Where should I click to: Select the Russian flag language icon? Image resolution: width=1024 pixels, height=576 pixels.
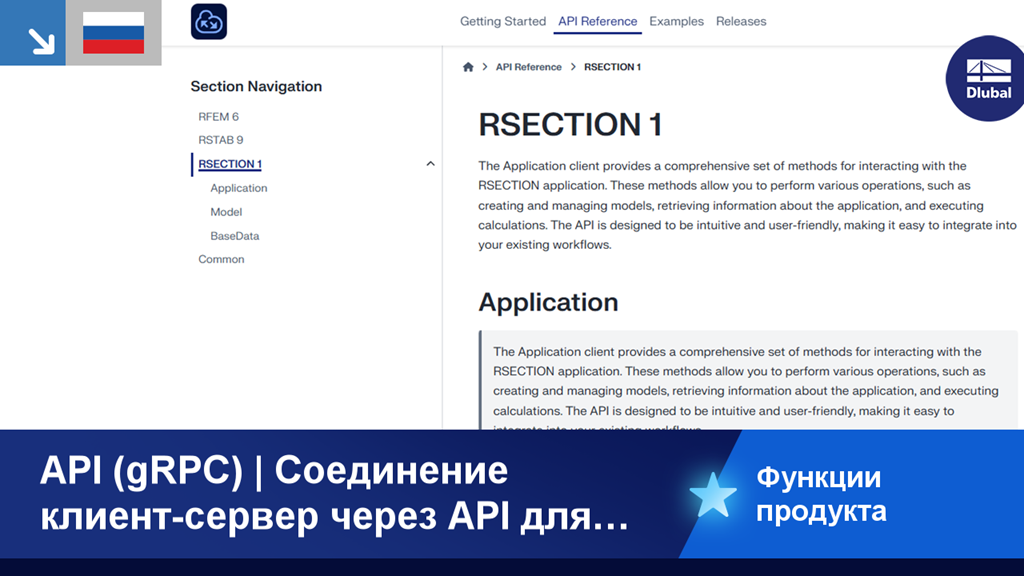(x=114, y=33)
